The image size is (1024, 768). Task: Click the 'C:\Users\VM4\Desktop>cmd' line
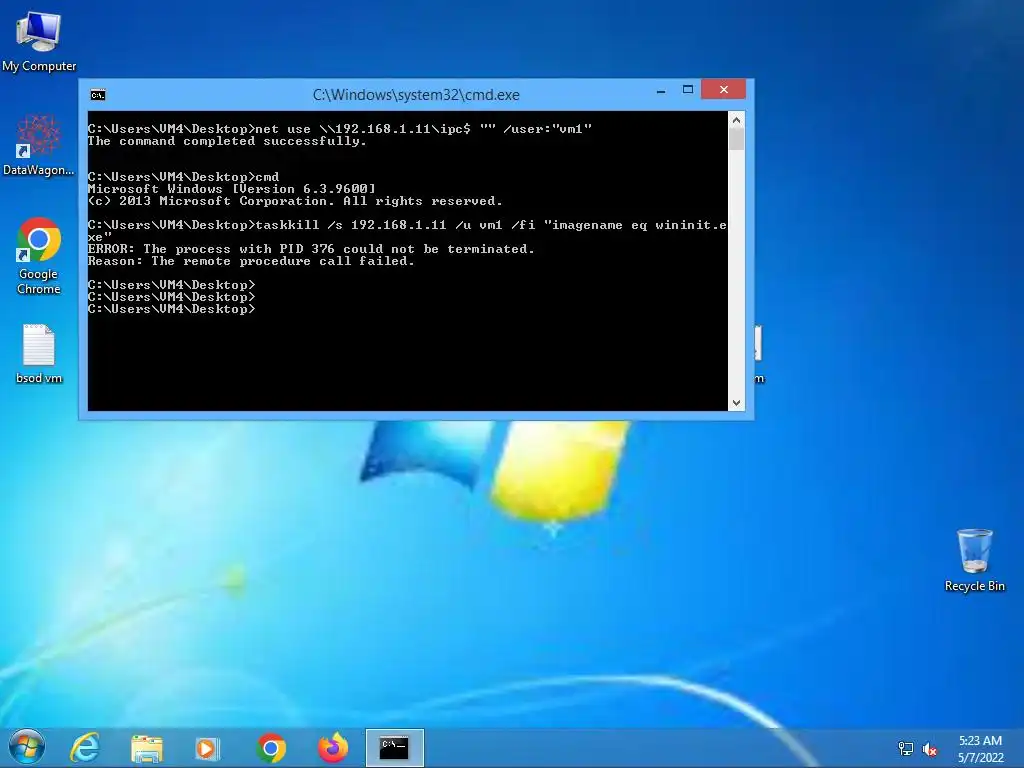(184, 177)
